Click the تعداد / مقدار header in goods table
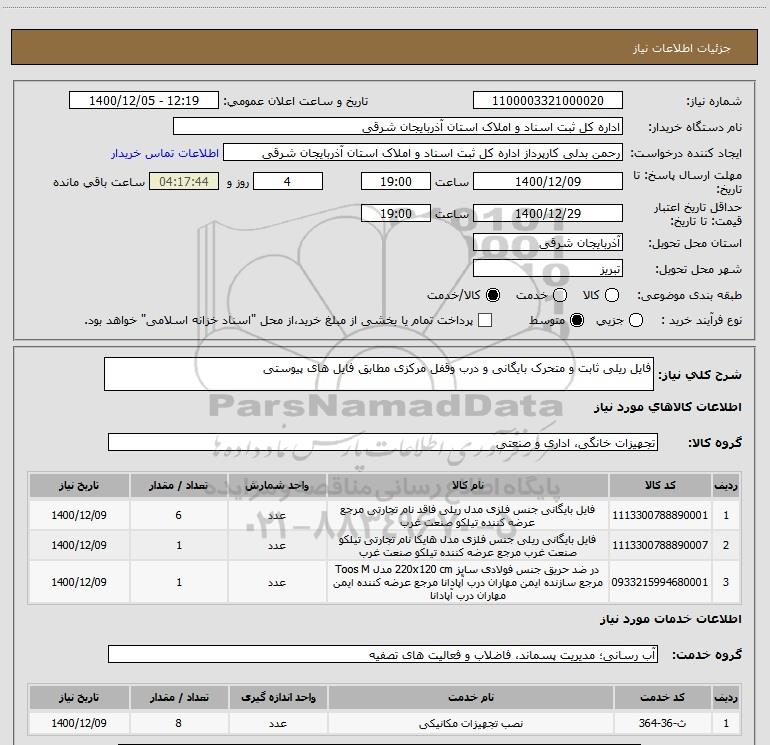Viewport: 770px width, 745px height. point(178,485)
